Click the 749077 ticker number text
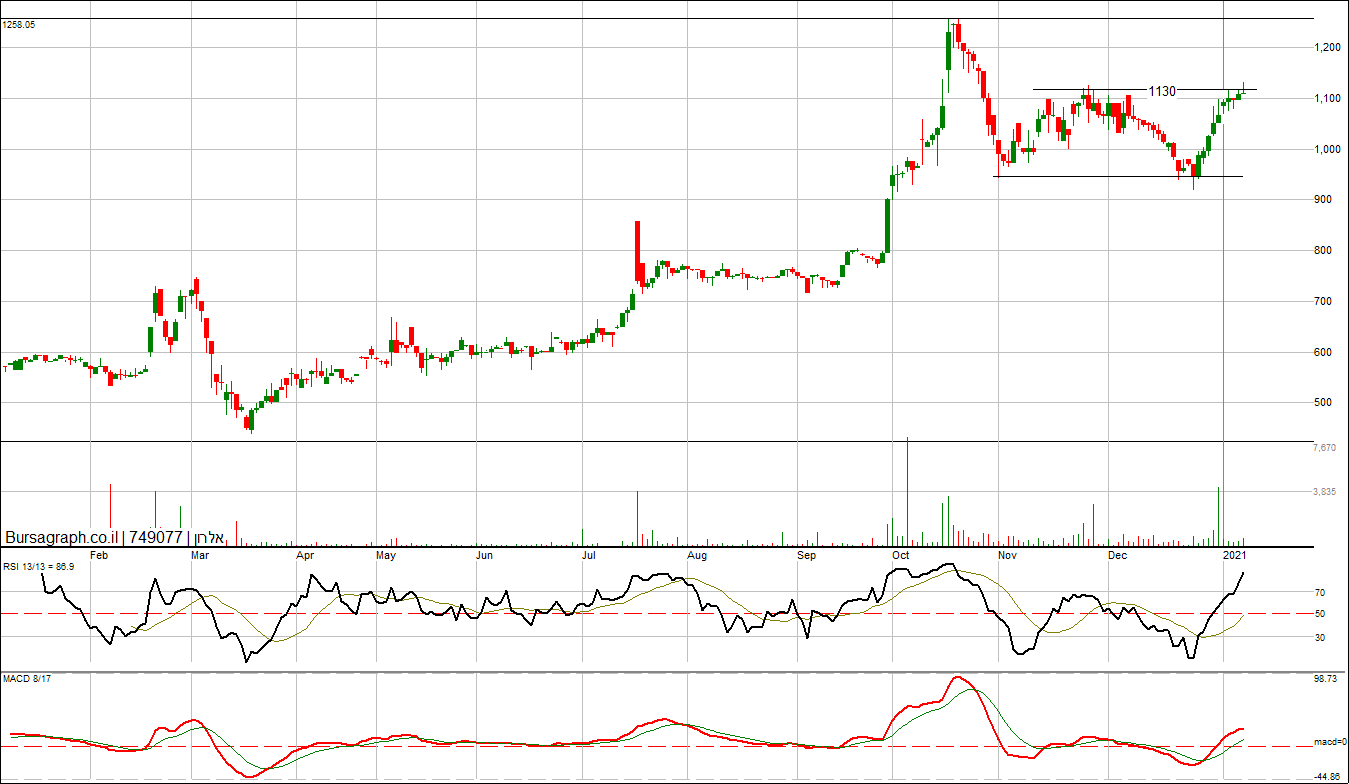1349x784 pixels. click(x=156, y=537)
